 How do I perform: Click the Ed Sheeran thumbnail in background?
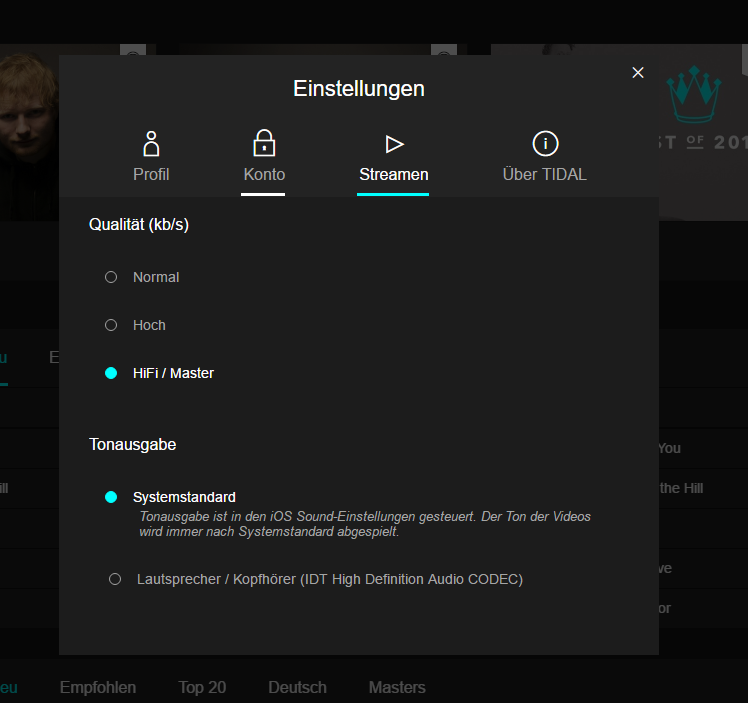pyautogui.click(x=29, y=132)
